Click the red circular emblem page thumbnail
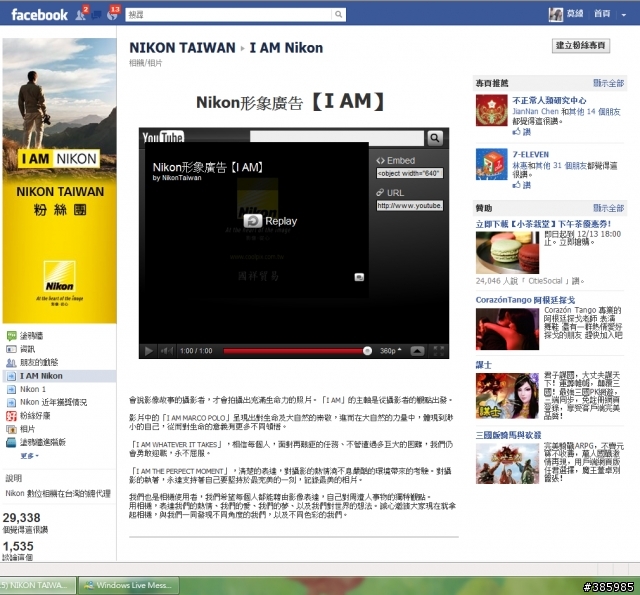 (x=491, y=110)
